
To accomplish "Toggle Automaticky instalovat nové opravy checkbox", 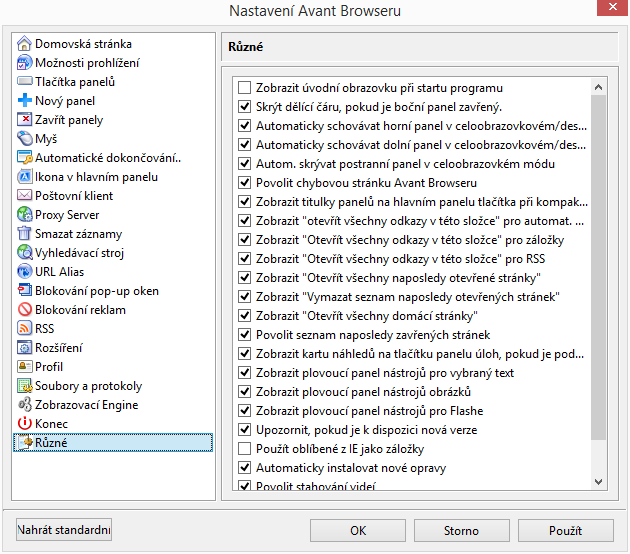I will click(244, 467).
